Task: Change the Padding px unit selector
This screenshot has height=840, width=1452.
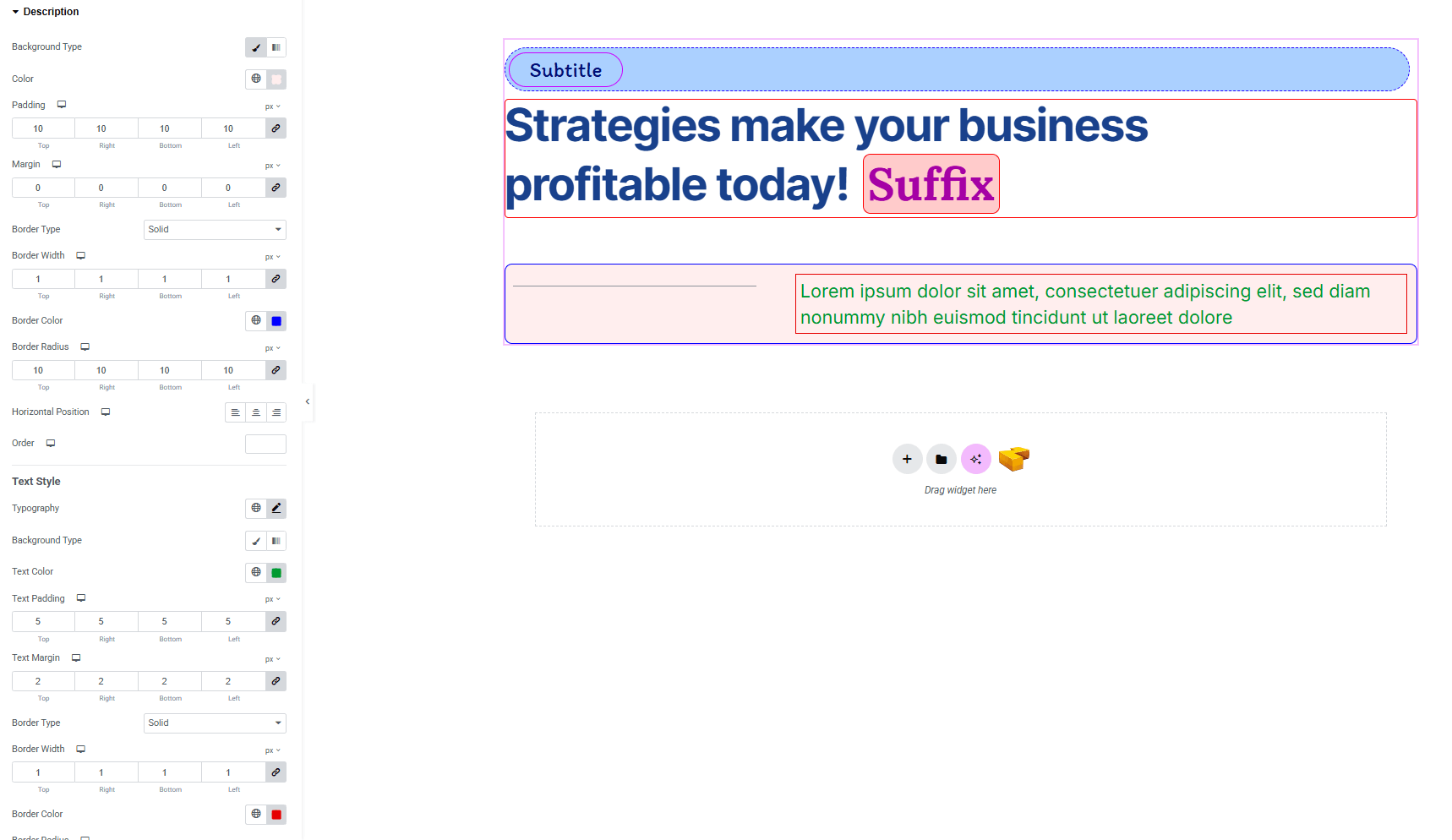Action: [x=272, y=106]
